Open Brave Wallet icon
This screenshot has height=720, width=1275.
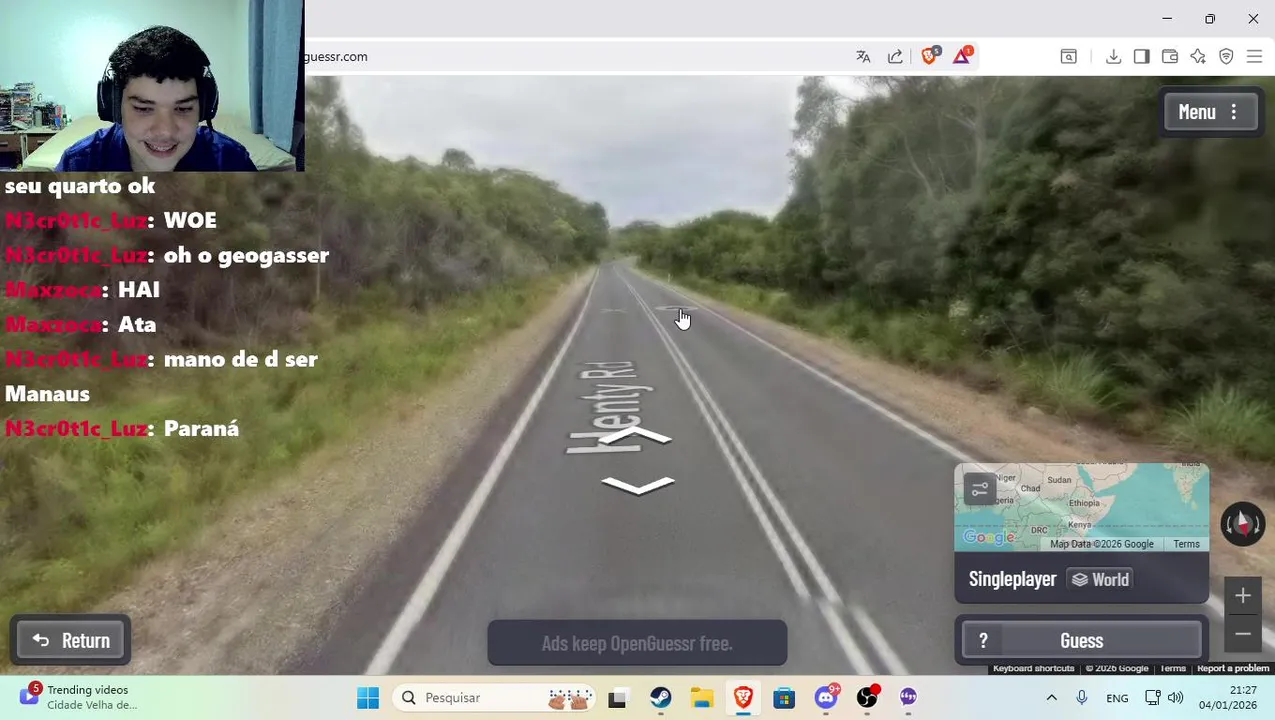1169,57
